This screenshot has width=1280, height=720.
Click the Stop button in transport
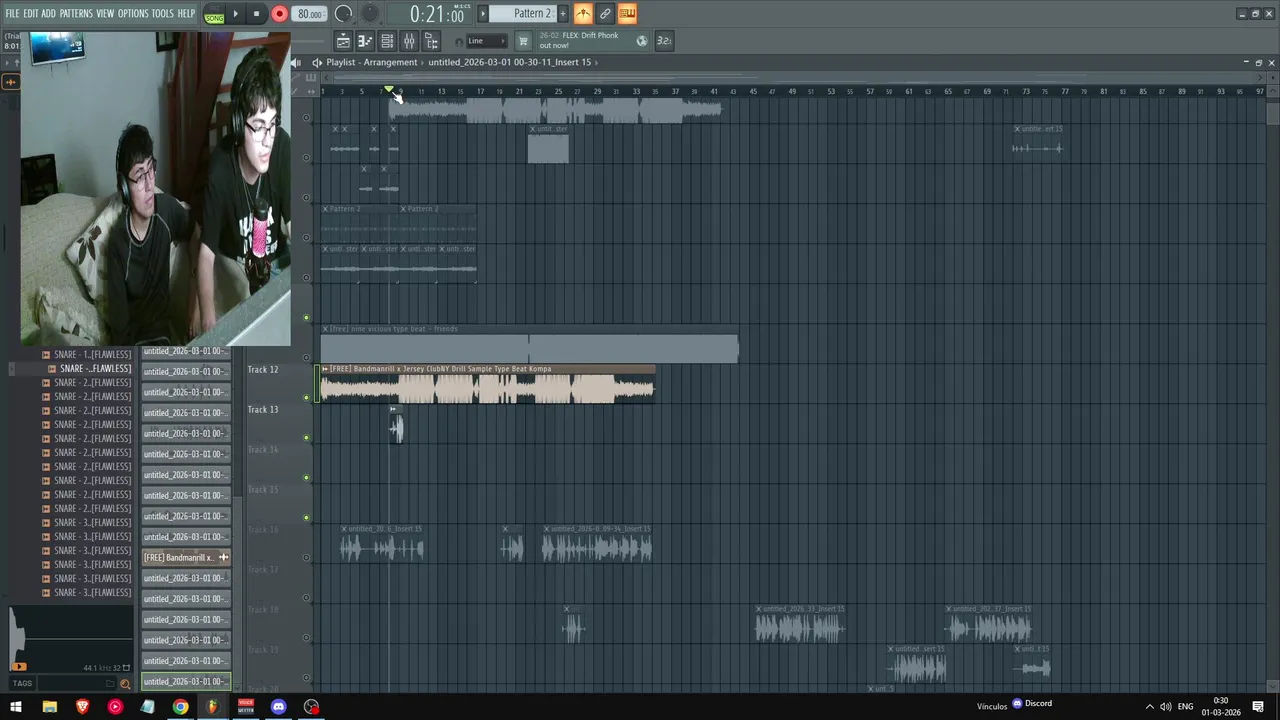click(256, 14)
